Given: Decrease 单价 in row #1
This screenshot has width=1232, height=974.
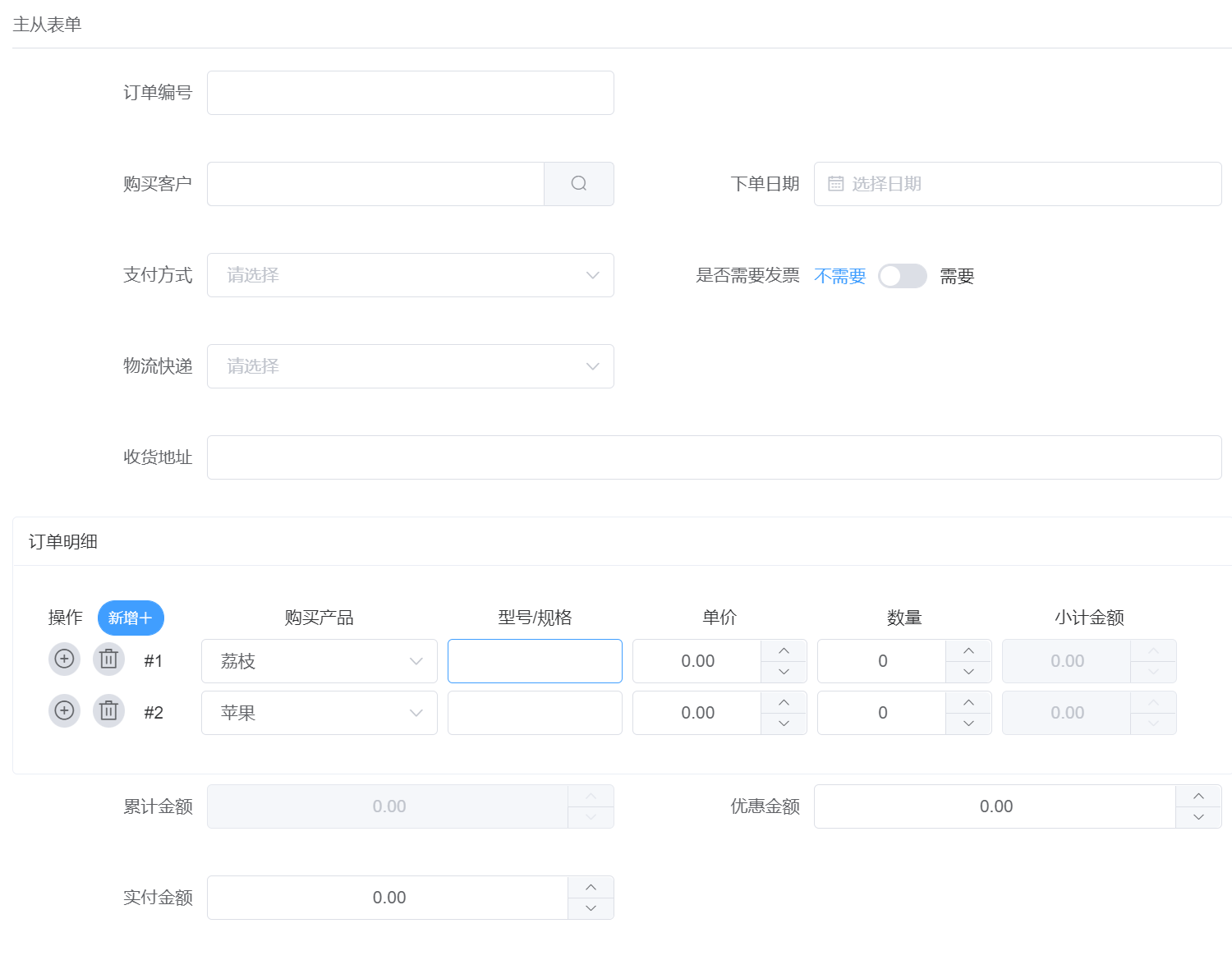Looking at the screenshot, I should coord(784,672).
